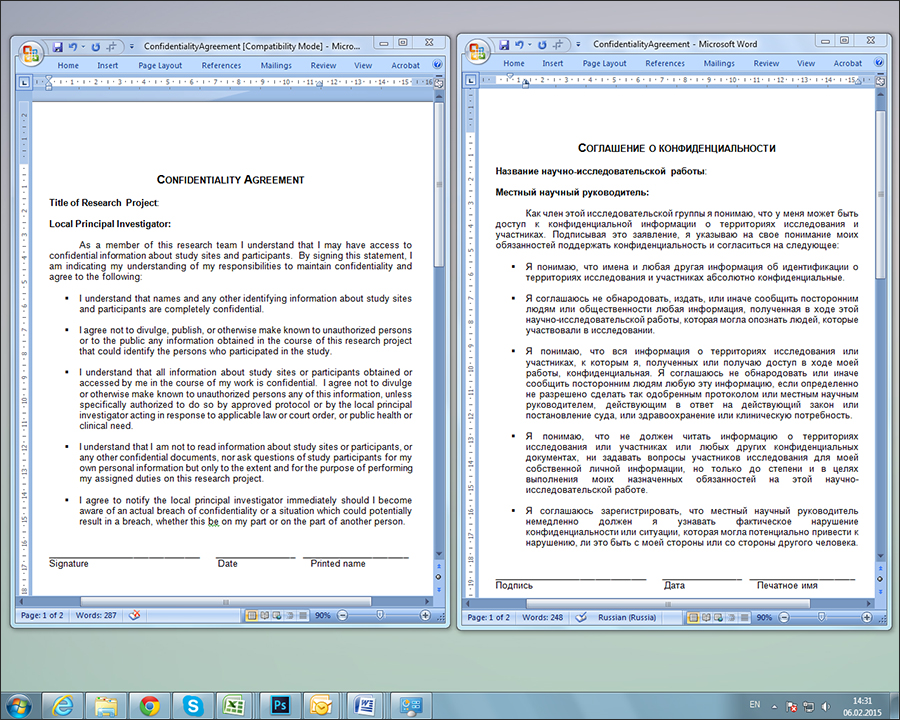The height and width of the screenshot is (720, 900).
Task: Click Office button in Compatibility Mode window
Action: (30, 53)
